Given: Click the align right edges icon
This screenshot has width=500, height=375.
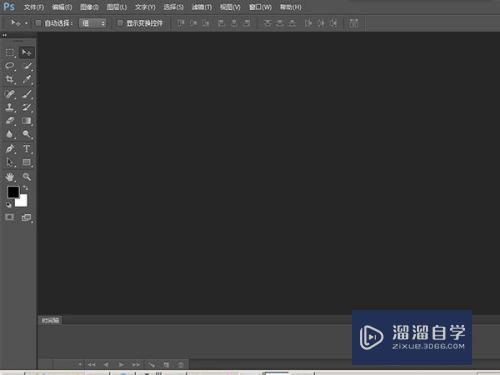Looking at the screenshot, I should coord(247,23).
